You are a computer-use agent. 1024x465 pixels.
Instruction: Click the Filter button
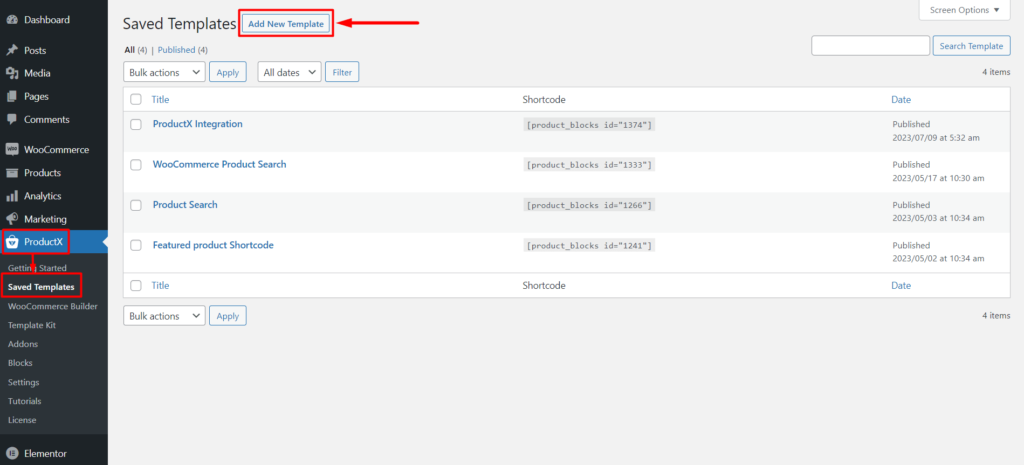(342, 72)
